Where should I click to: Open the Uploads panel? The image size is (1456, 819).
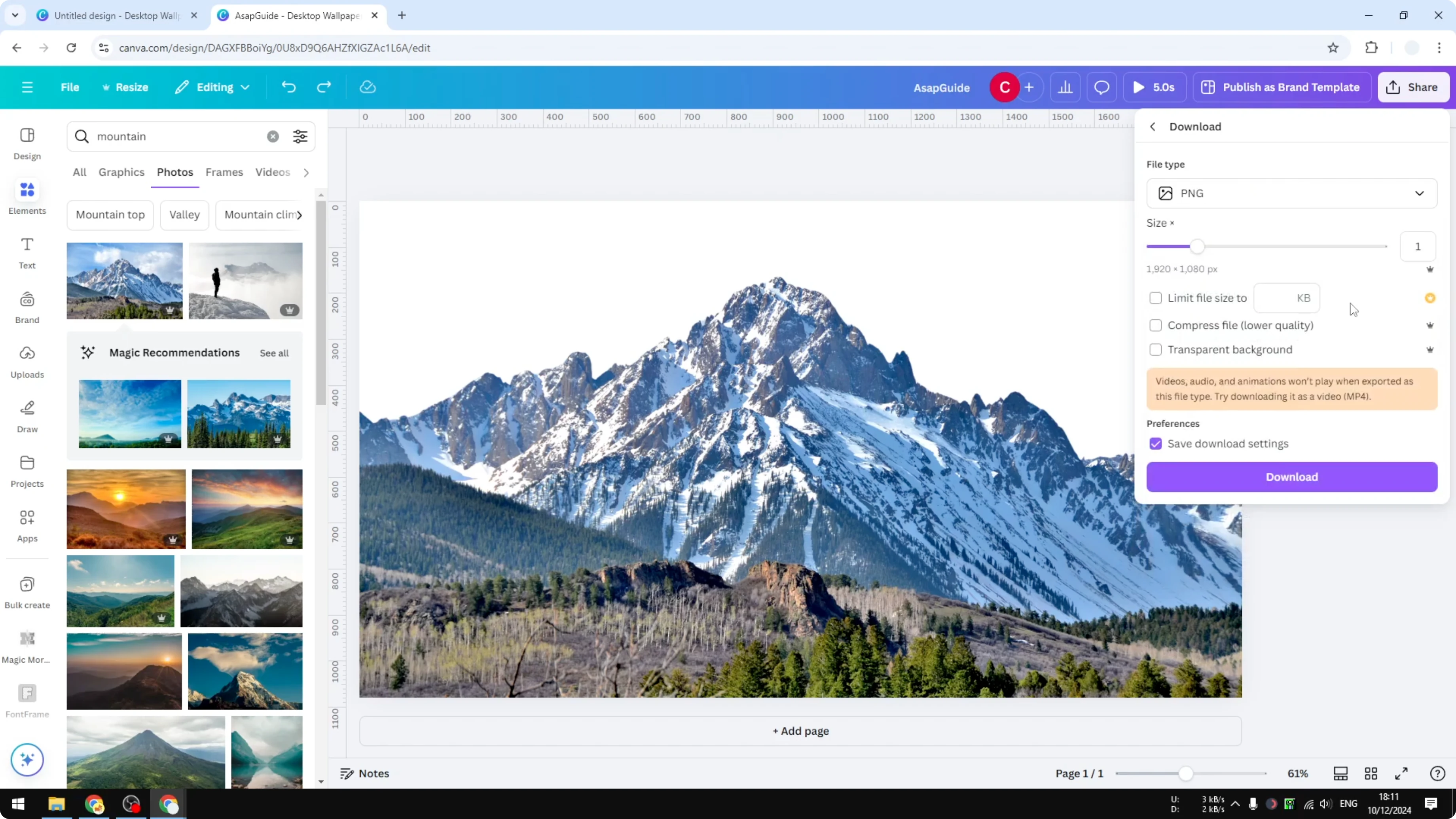27,362
